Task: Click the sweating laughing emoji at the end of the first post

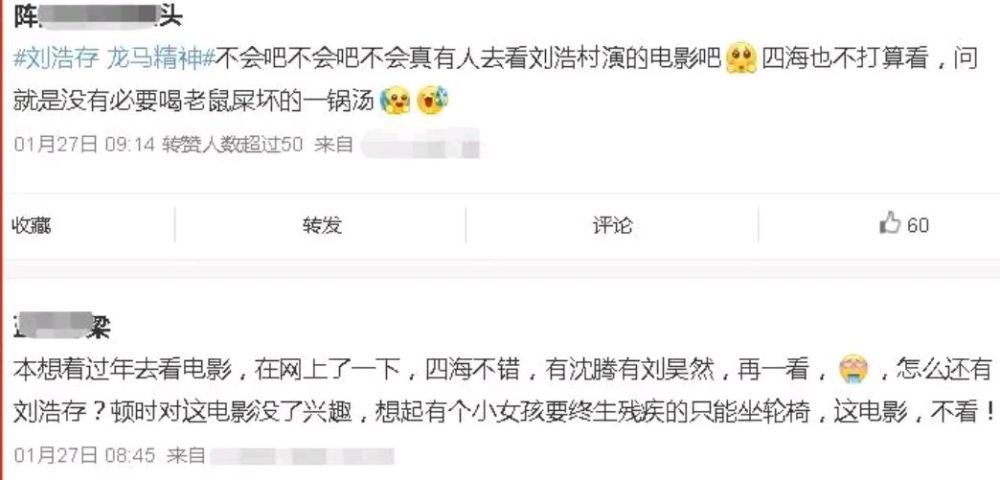Action: pos(432,100)
